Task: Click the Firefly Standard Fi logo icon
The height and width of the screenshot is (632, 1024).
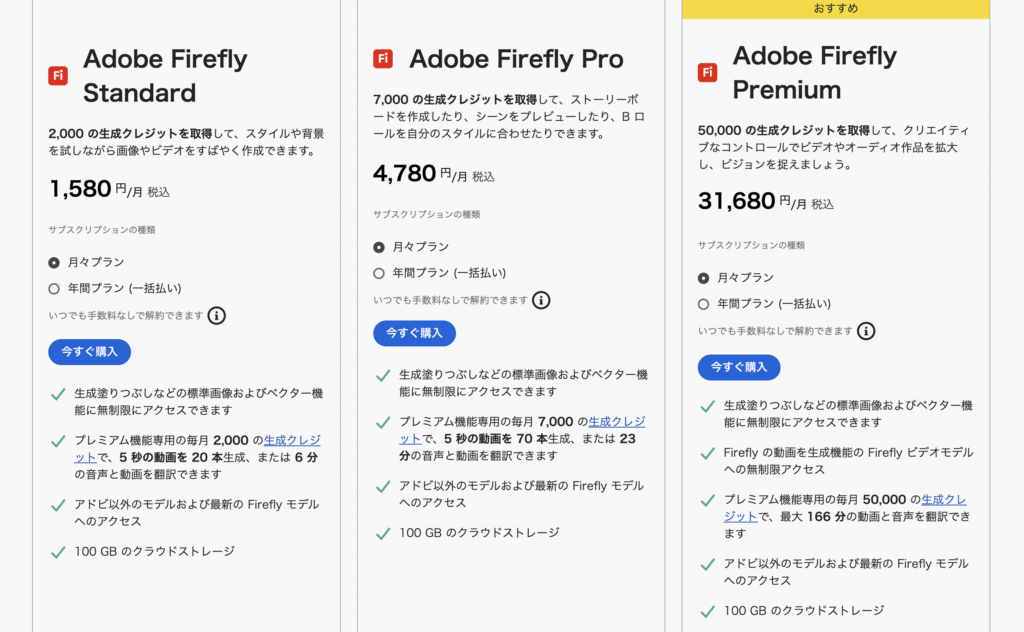Action: click(58, 76)
